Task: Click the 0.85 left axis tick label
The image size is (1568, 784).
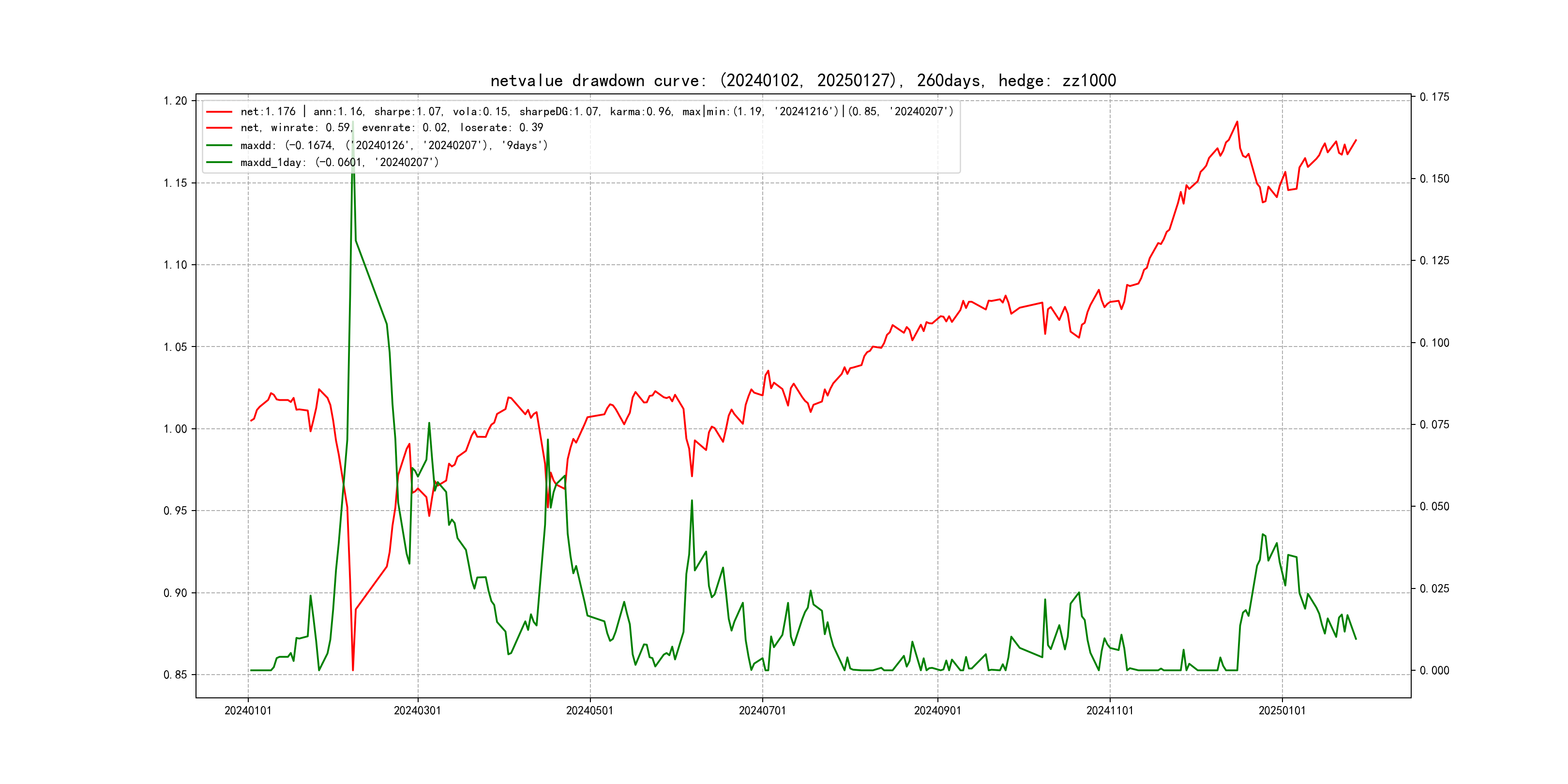Action: point(175,675)
